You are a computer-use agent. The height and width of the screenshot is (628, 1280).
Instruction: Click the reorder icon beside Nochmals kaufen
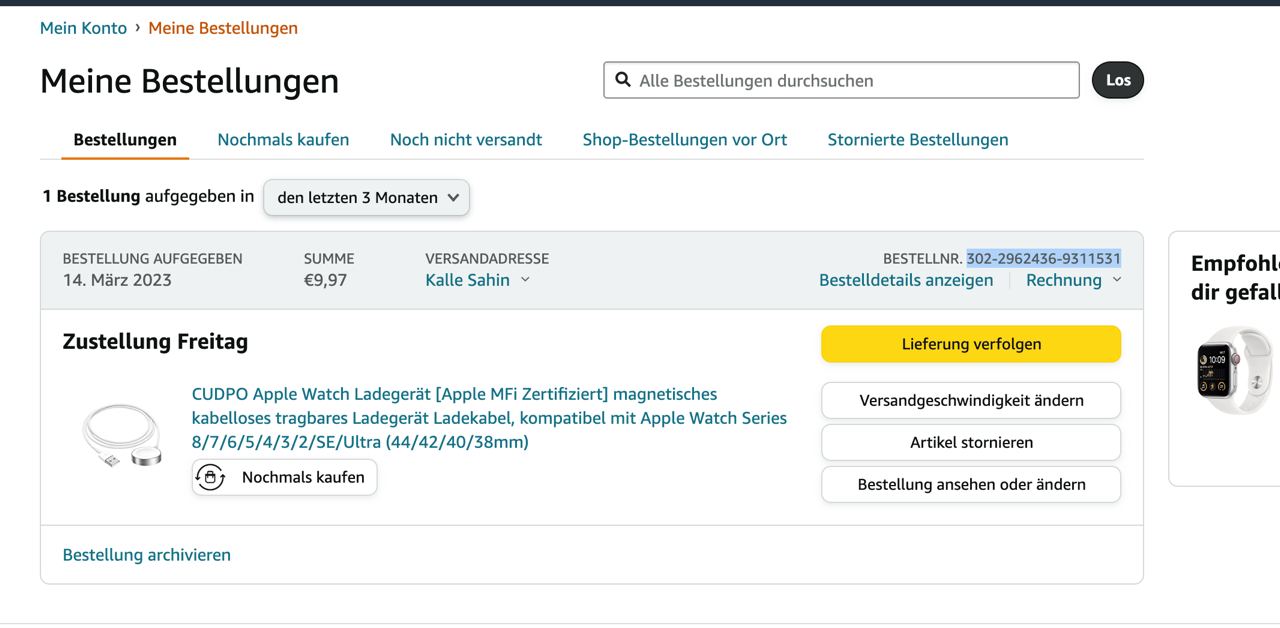click(x=210, y=478)
